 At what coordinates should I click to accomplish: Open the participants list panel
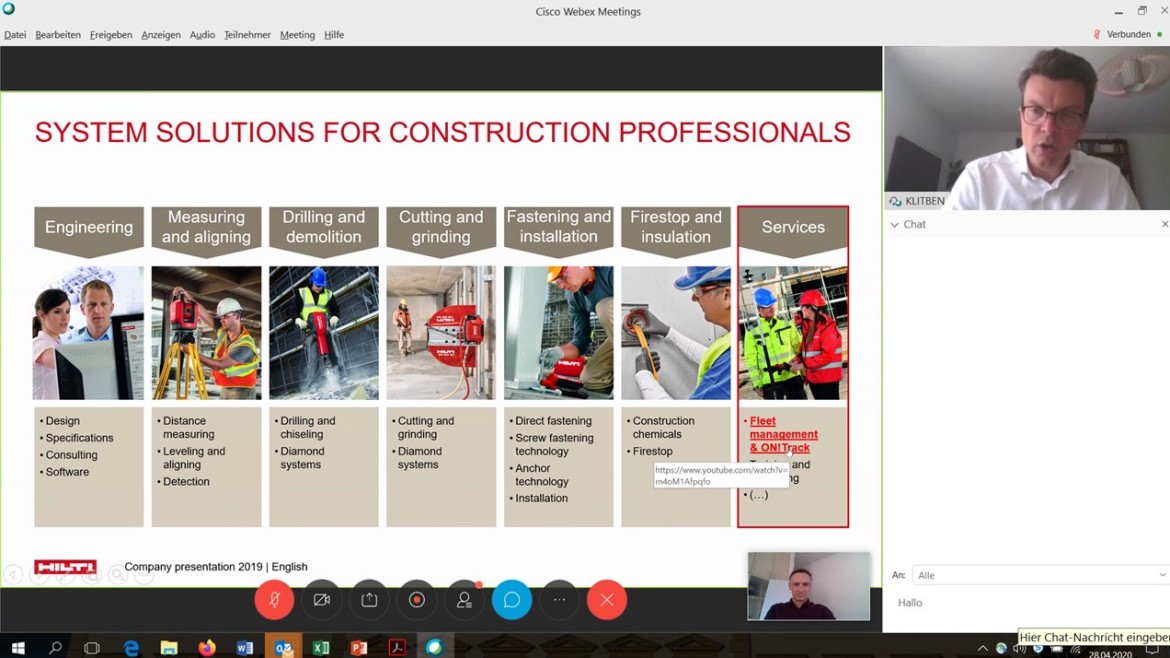pyautogui.click(x=464, y=600)
